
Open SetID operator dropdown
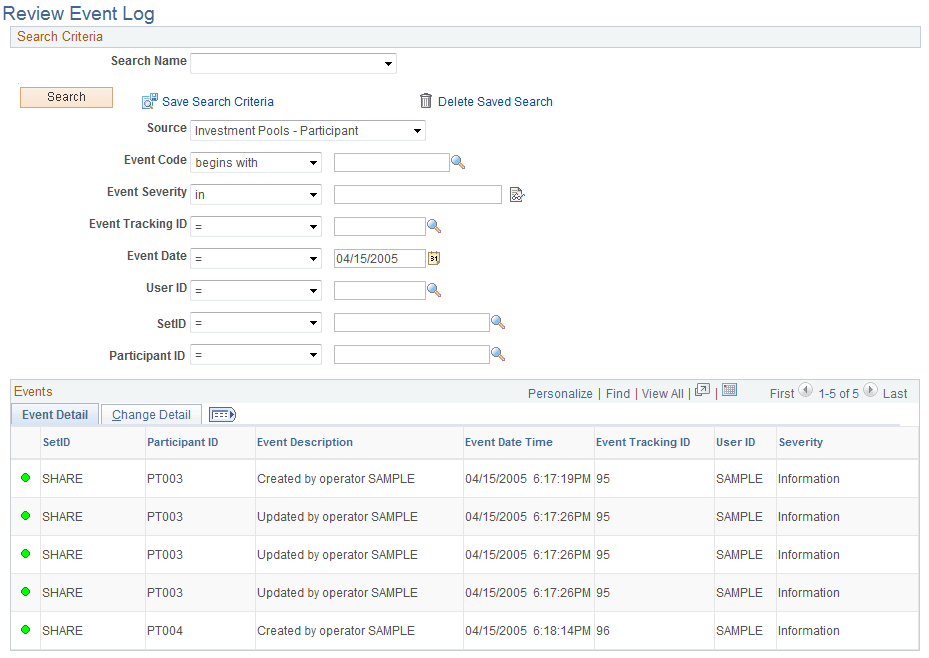(256, 323)
